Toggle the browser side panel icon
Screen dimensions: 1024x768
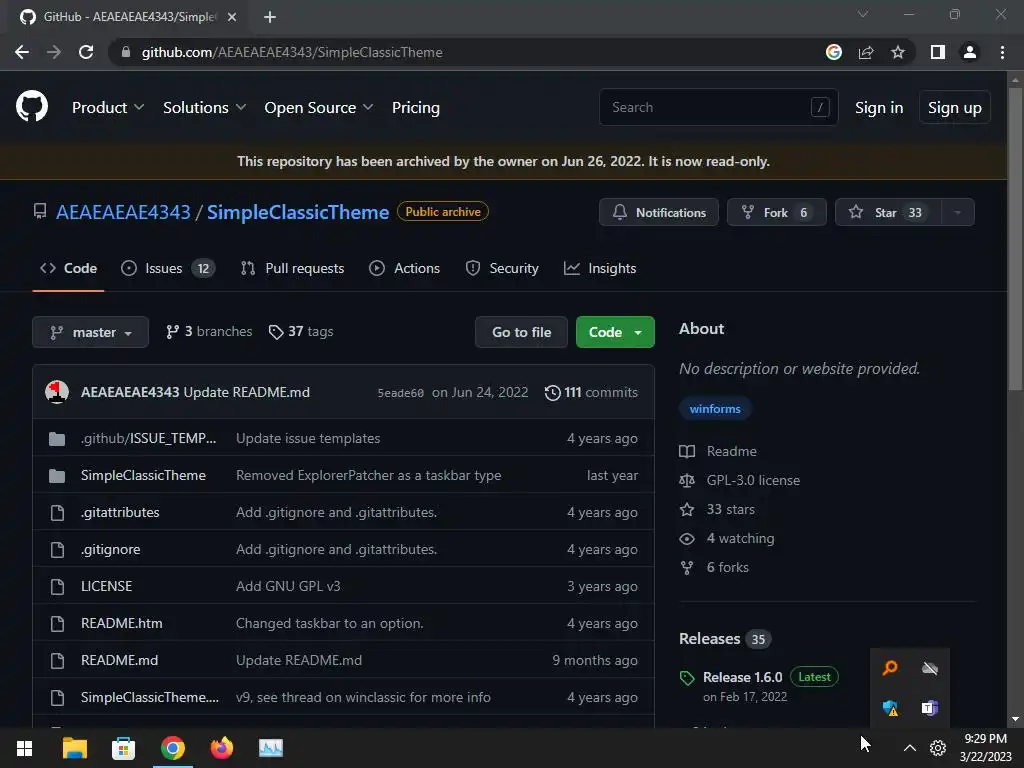[x=938, y=52]
